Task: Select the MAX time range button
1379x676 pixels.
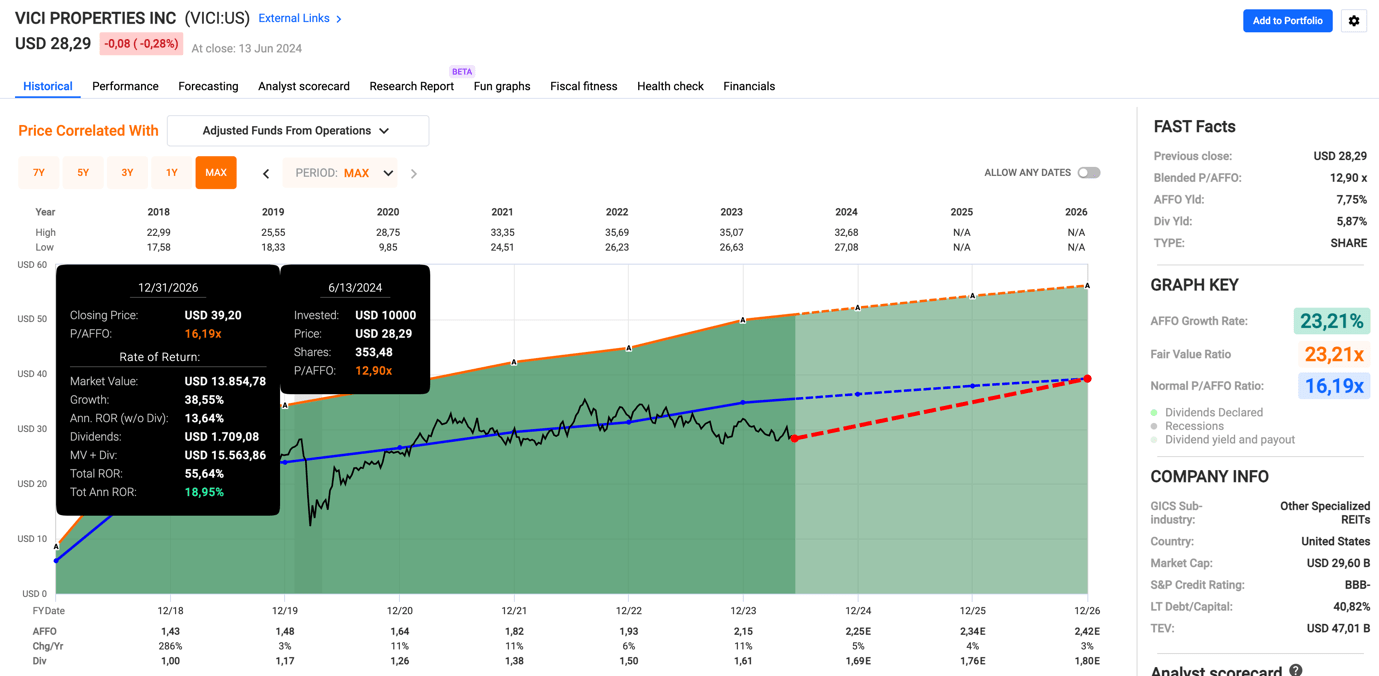Action: (215, 172)
